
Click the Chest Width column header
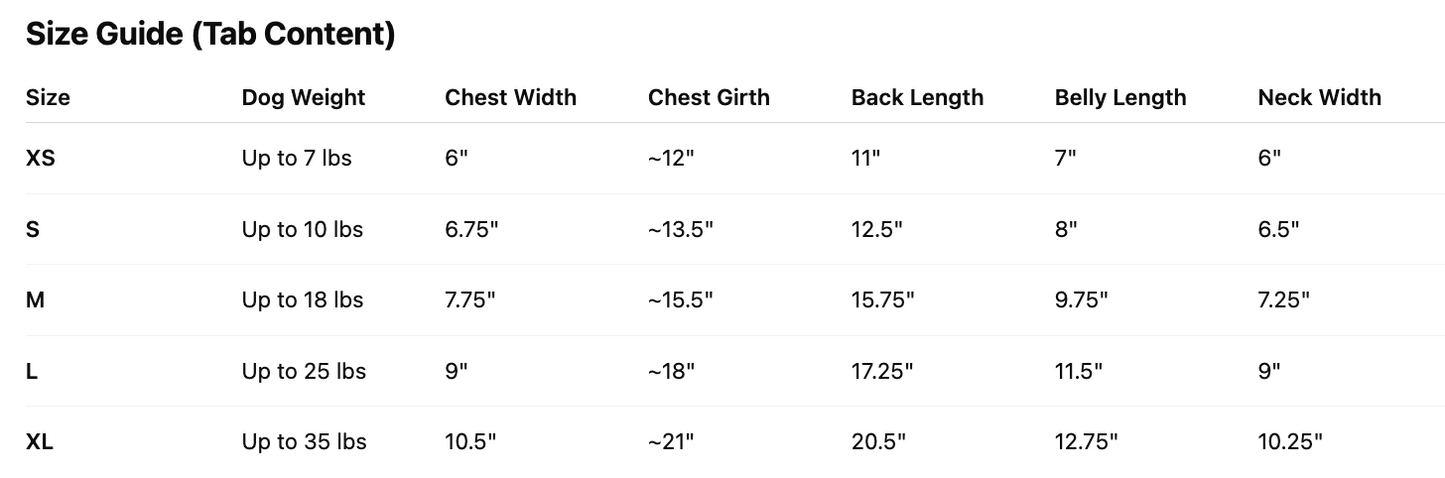point(510,97)
